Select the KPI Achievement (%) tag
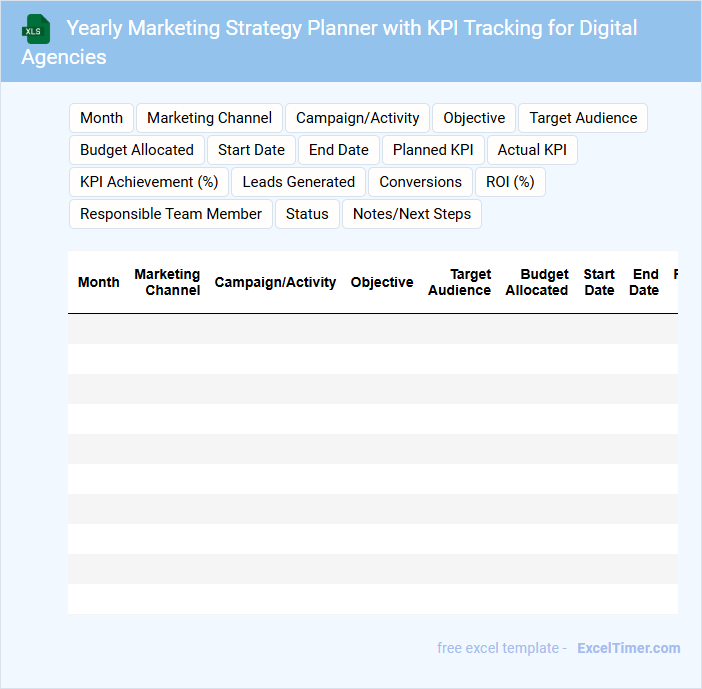The height and width of the screenshot is (689, 702). [149, 182]
